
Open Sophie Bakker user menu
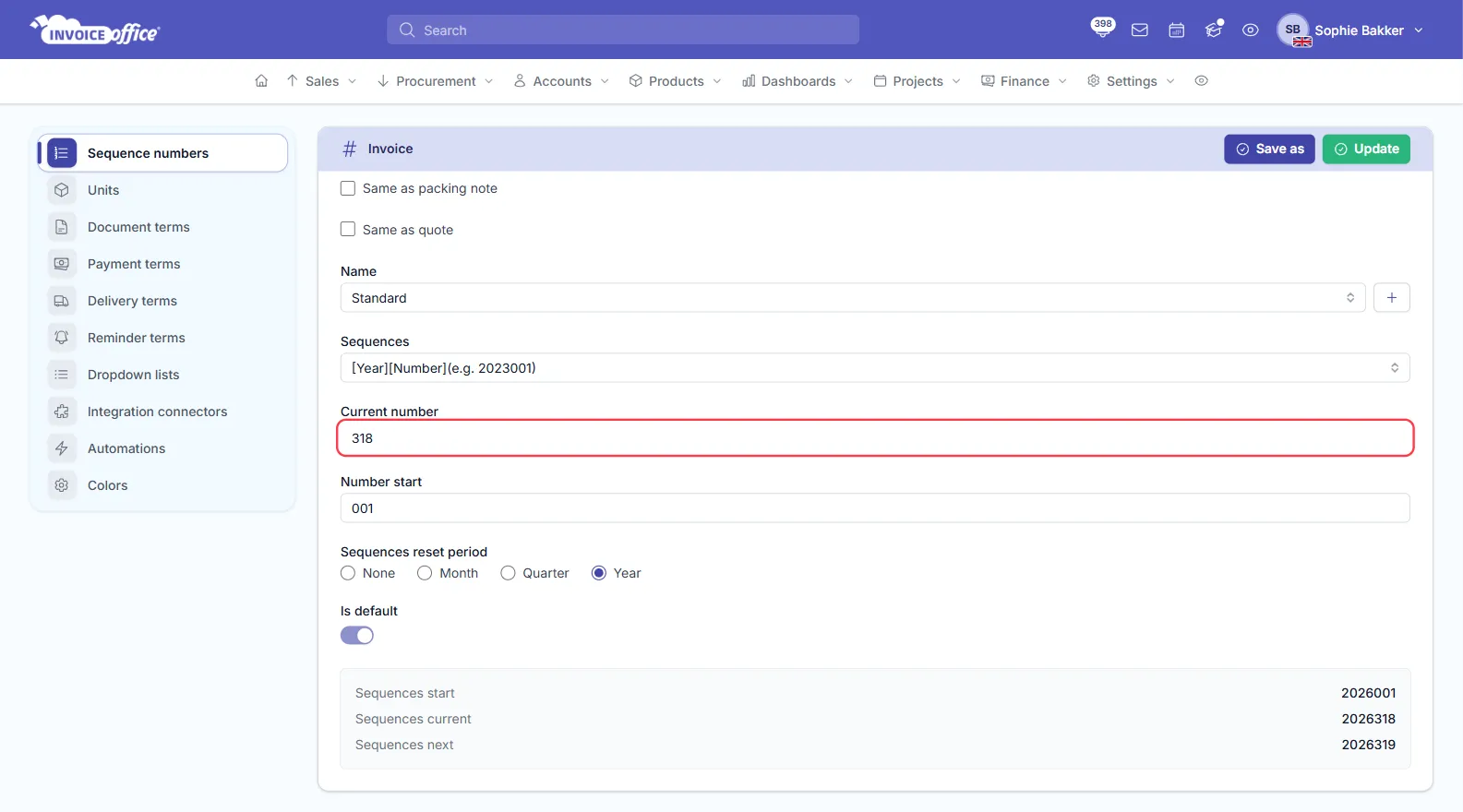[x=1350, y=30]
